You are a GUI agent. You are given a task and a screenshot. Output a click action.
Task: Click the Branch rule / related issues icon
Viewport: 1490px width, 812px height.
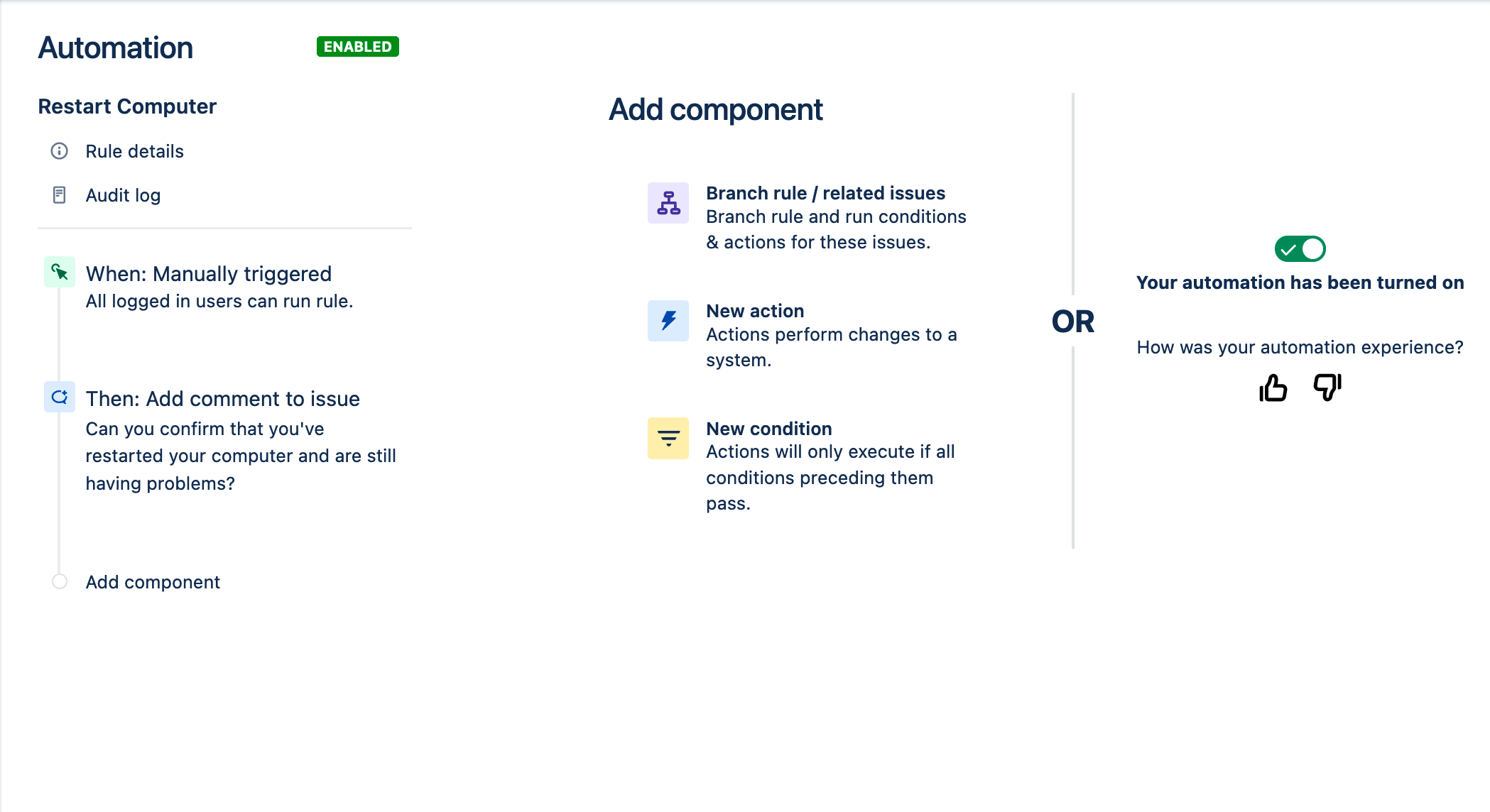click(x=667, y=203)
